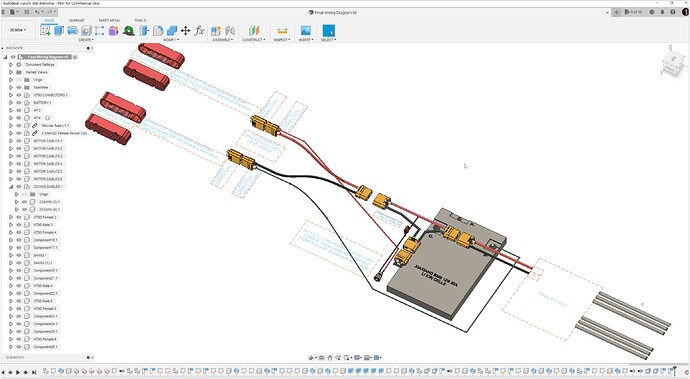Choose the Extrude tool
The image size is (690, 379).
59,30
